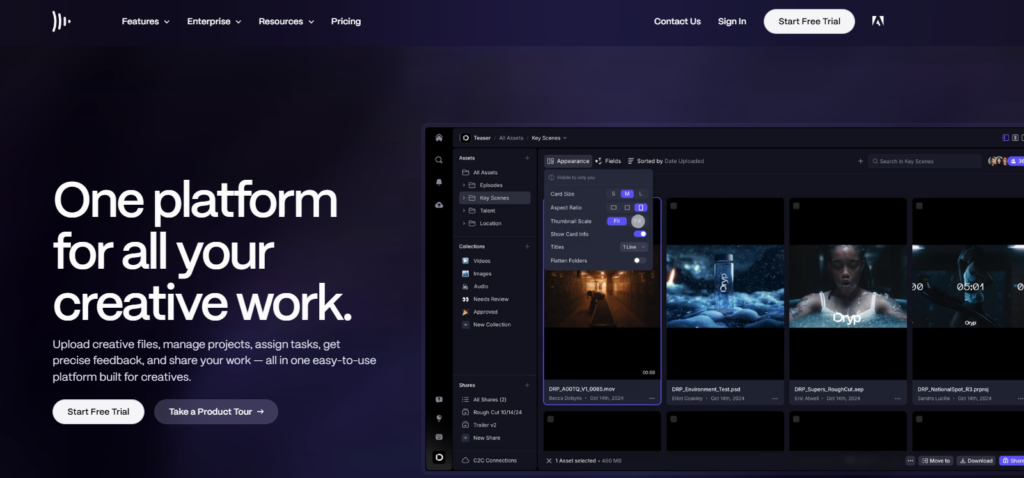
Task: Set Card Size to S
Action: pyautogui.click(x=613, y=194)
